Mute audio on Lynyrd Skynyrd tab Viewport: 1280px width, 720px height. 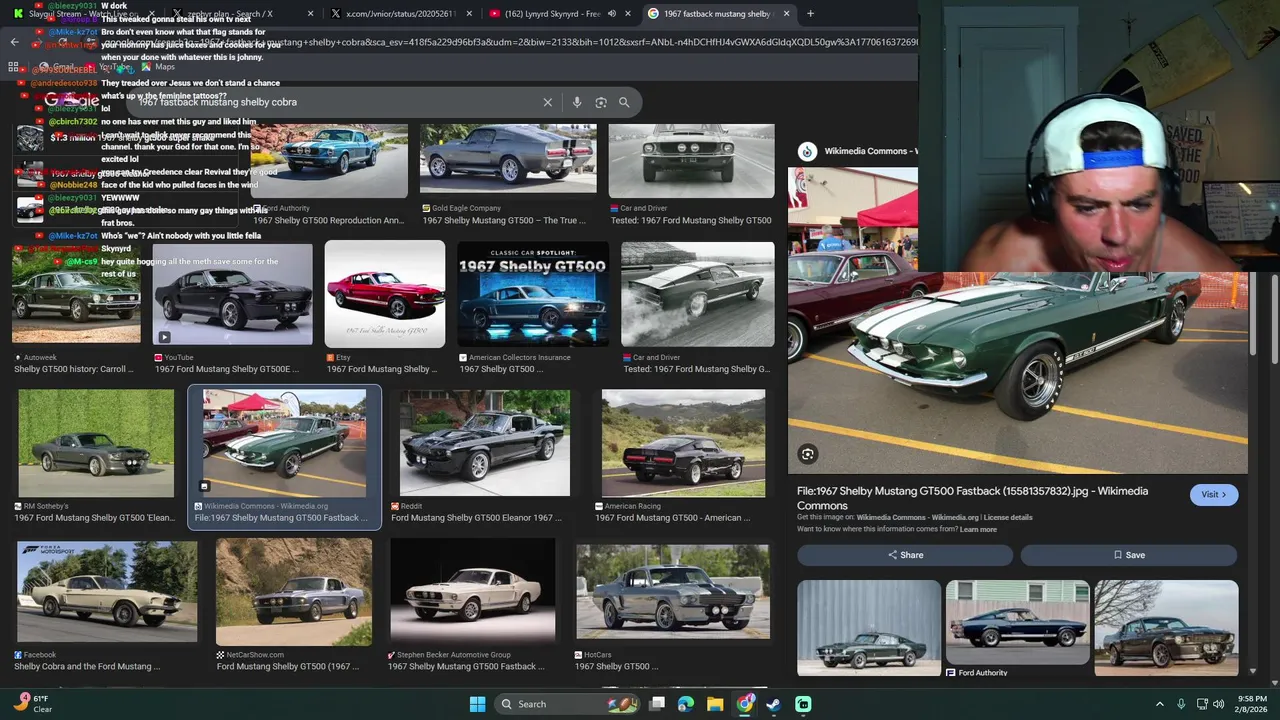pyautogui.click(x=611, y=14)
